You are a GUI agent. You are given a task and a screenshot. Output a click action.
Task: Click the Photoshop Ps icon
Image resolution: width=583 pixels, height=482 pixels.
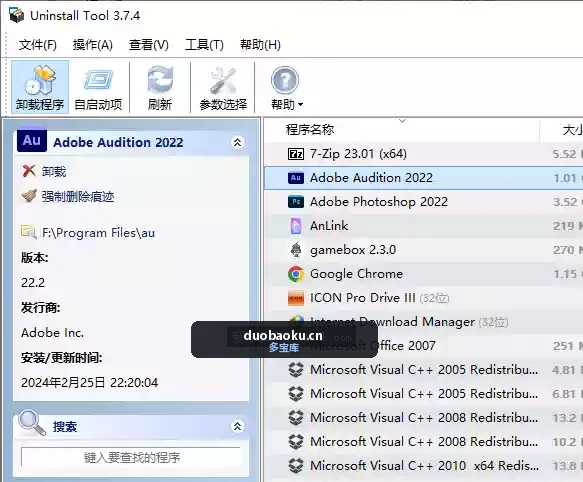[x=296, y=202]
